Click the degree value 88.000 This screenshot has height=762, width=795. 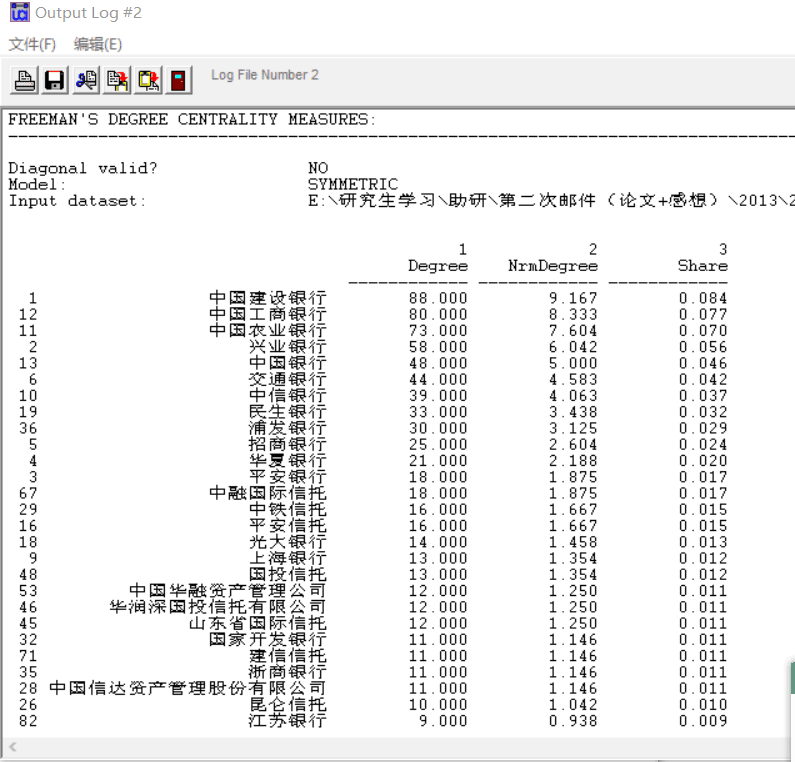[x=438, y=298]
